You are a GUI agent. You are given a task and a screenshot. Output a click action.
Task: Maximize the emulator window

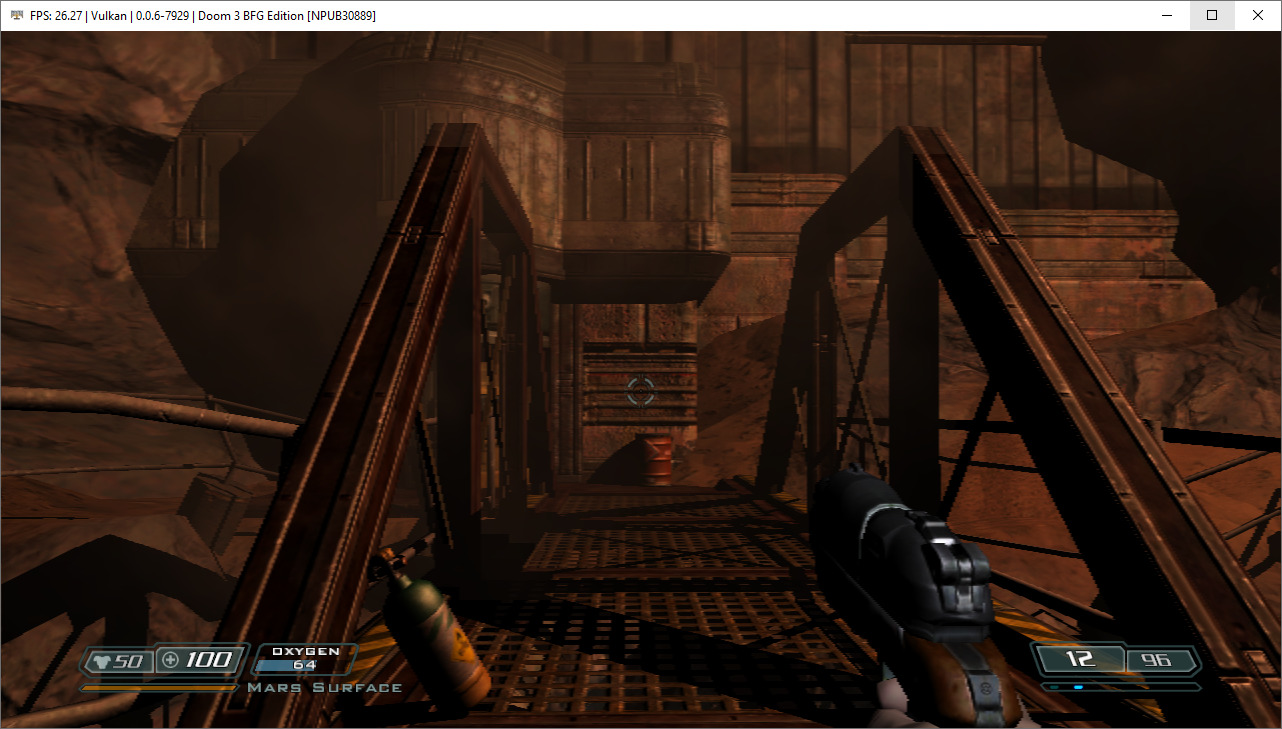click(x=1212, y=15)
